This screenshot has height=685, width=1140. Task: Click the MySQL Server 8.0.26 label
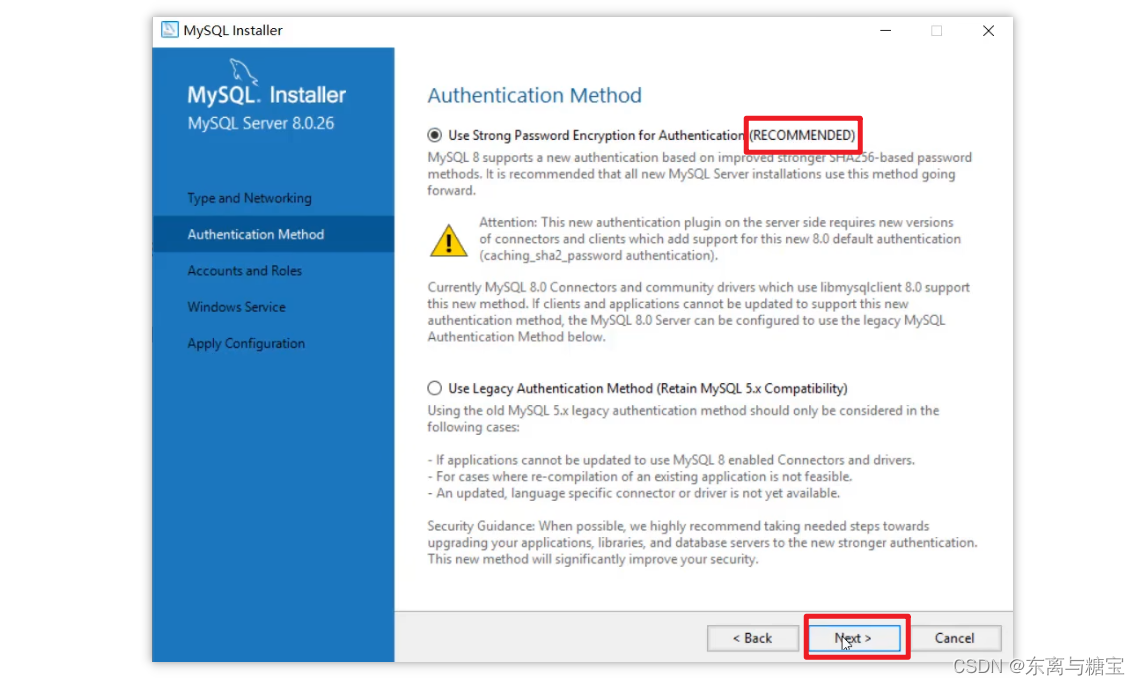coord(261,123)
